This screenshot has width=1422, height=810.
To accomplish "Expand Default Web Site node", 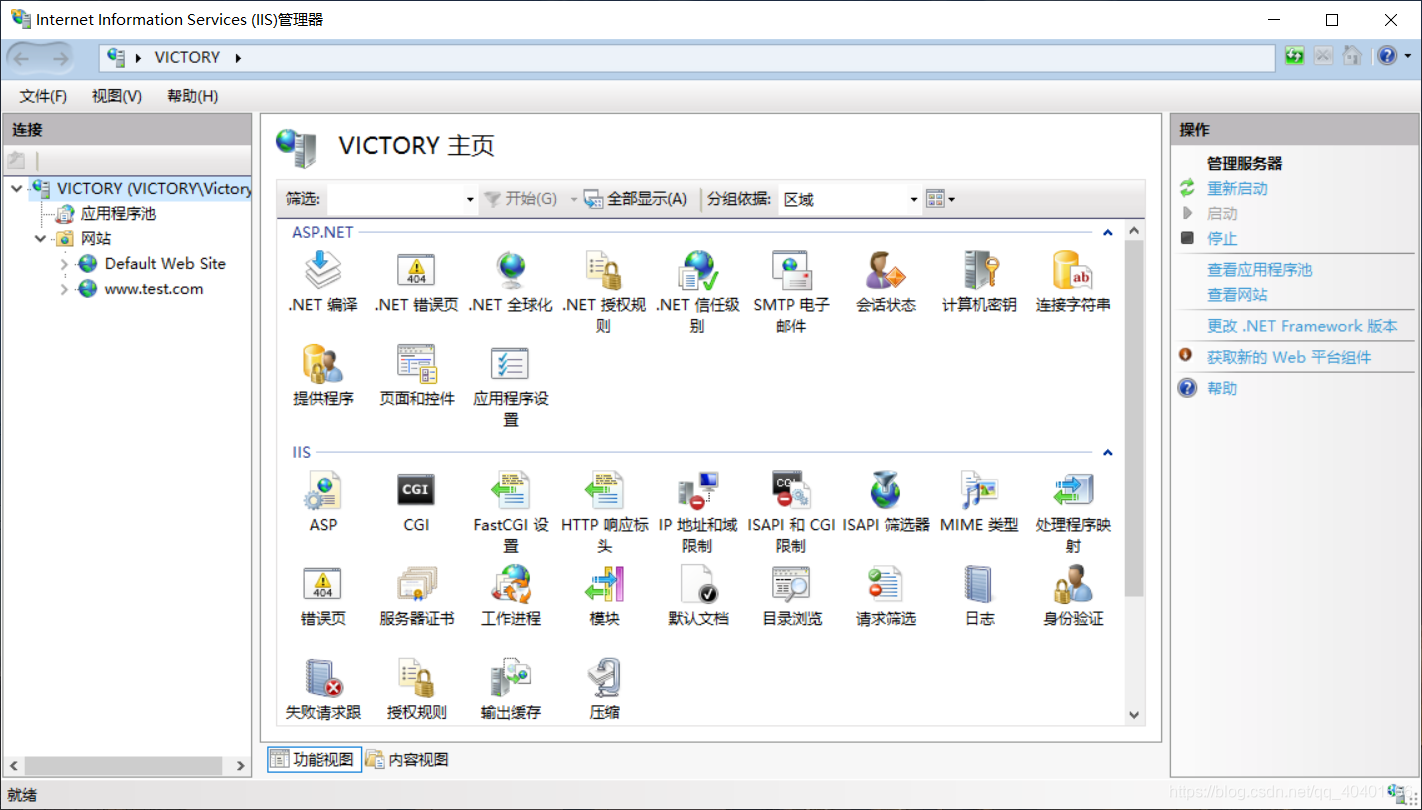I will [64, 264].
